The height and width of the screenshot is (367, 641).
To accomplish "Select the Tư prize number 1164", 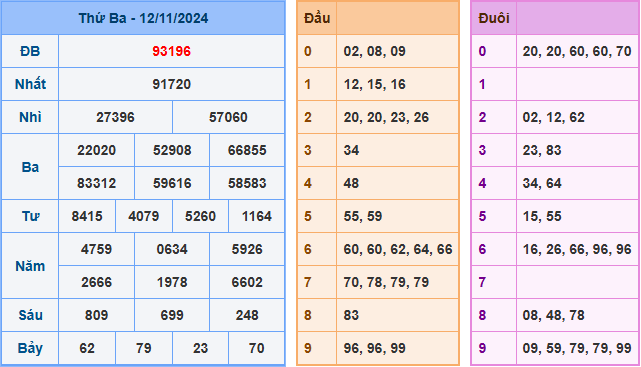I will click(x=257, y=216).
